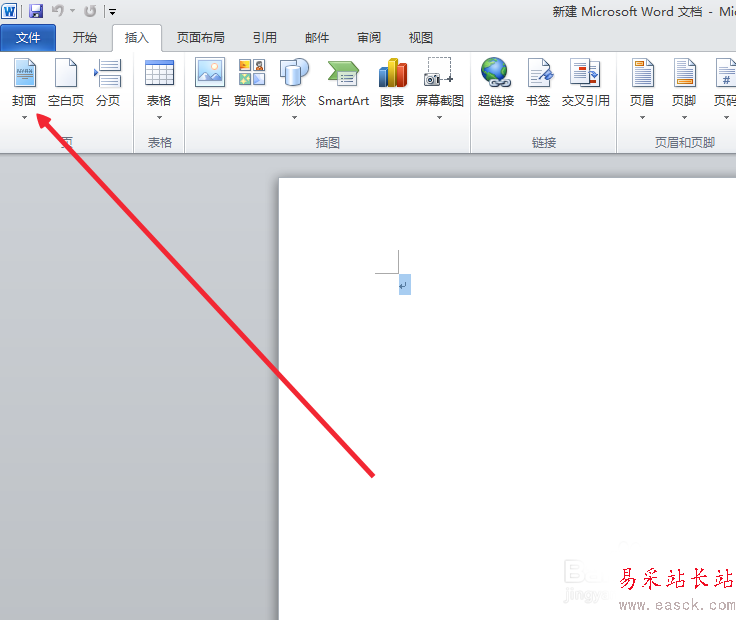Open Screenshot (屏幕截图) tool
The image size is (736, 620).
click(440, 84)
